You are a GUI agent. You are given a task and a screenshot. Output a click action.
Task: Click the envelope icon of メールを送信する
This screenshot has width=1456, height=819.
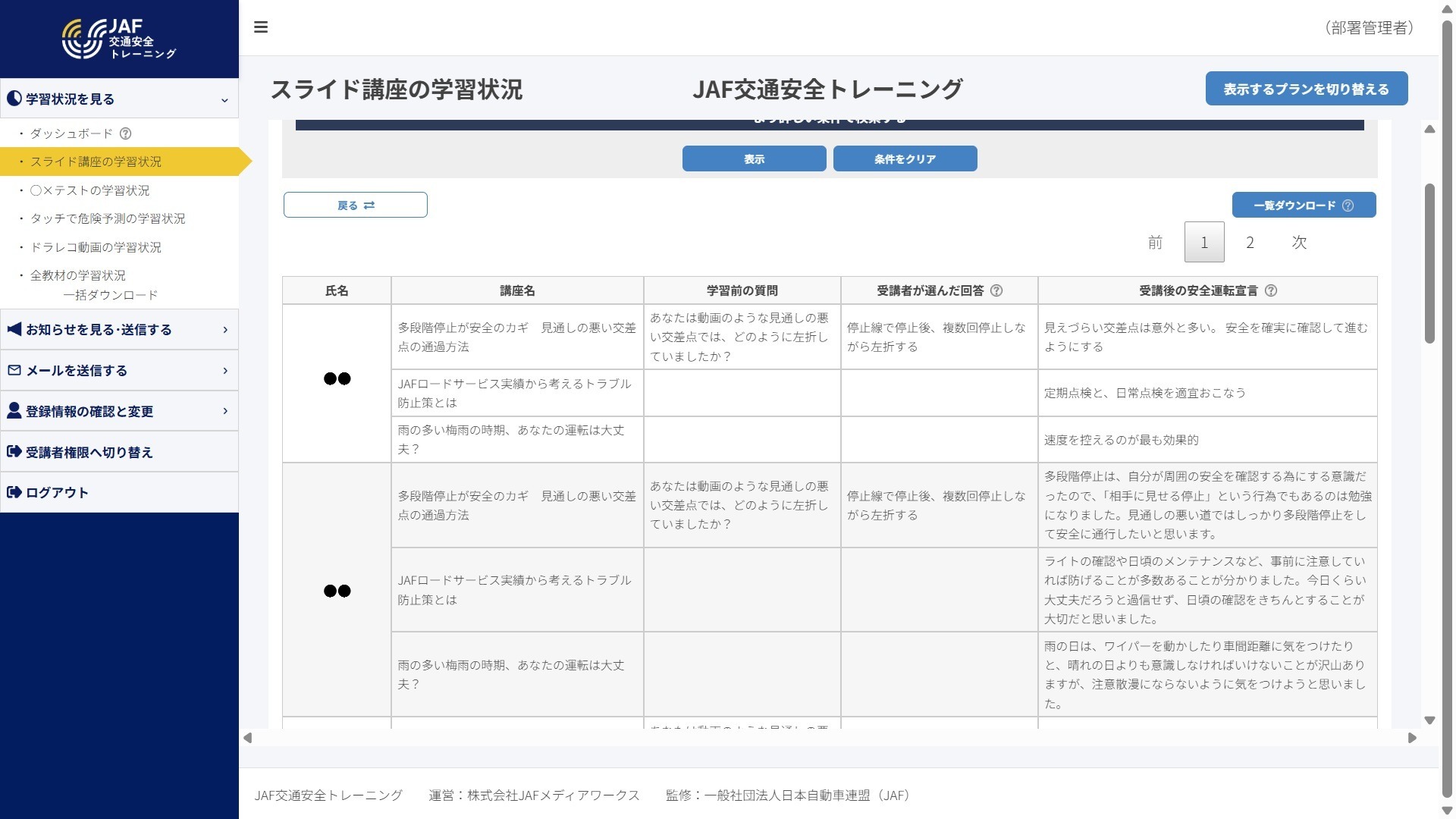click(x=14, y=370)
